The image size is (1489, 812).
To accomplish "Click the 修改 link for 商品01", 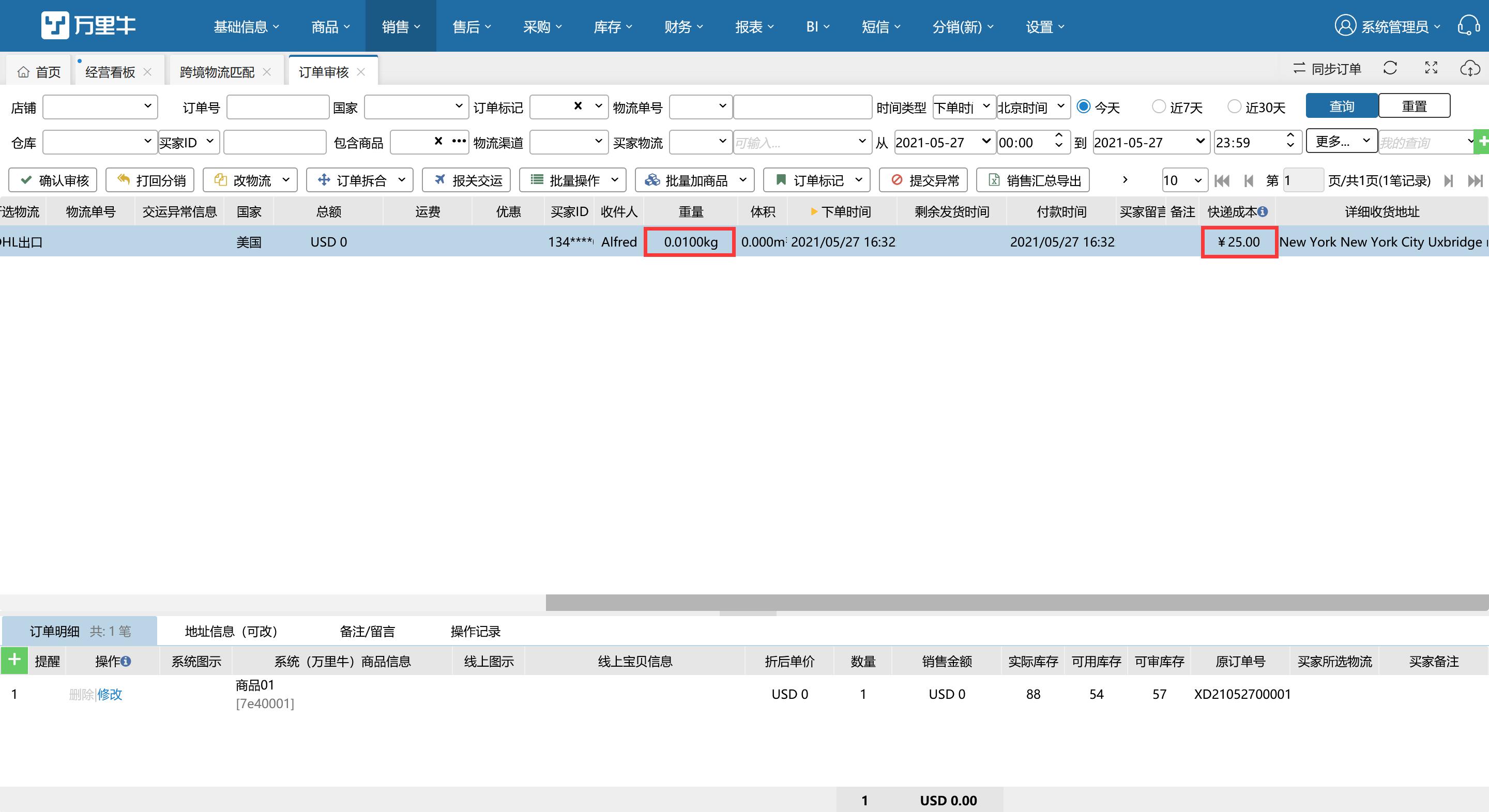I will click(x=110, y=694).
